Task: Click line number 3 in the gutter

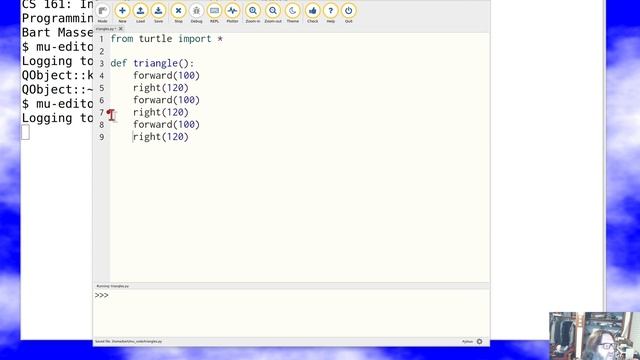Action: pyautogui.click(x=102, y=64)
